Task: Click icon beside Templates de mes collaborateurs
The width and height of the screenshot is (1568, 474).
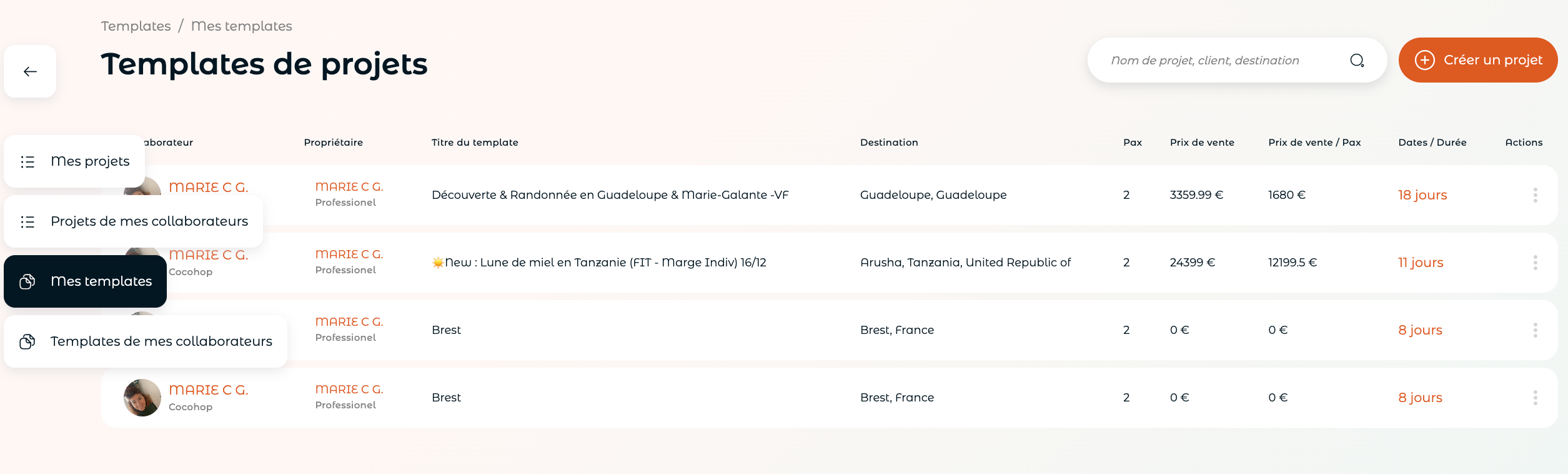Action: pyautogui.click(x=27, y=341)
